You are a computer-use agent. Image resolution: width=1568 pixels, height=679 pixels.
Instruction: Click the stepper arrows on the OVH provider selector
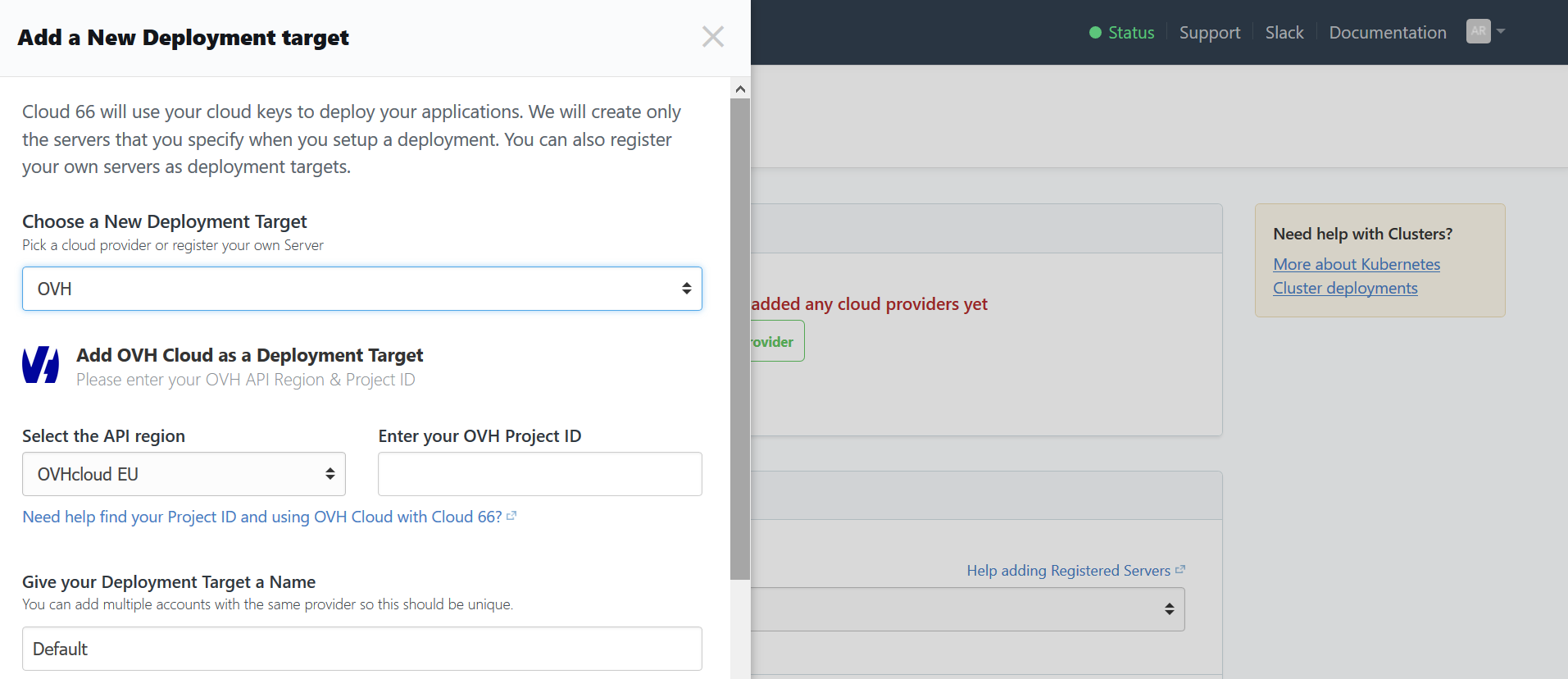(x=686, y=289)
